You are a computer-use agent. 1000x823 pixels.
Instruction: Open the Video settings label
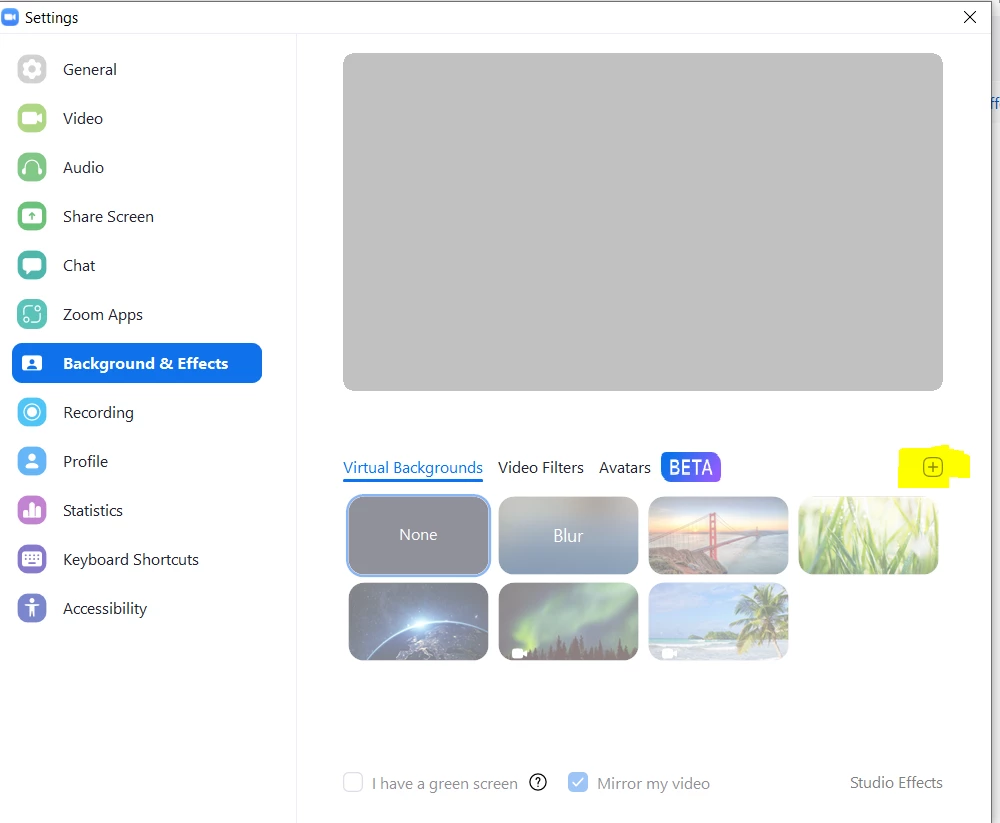[x=83, y=119]
